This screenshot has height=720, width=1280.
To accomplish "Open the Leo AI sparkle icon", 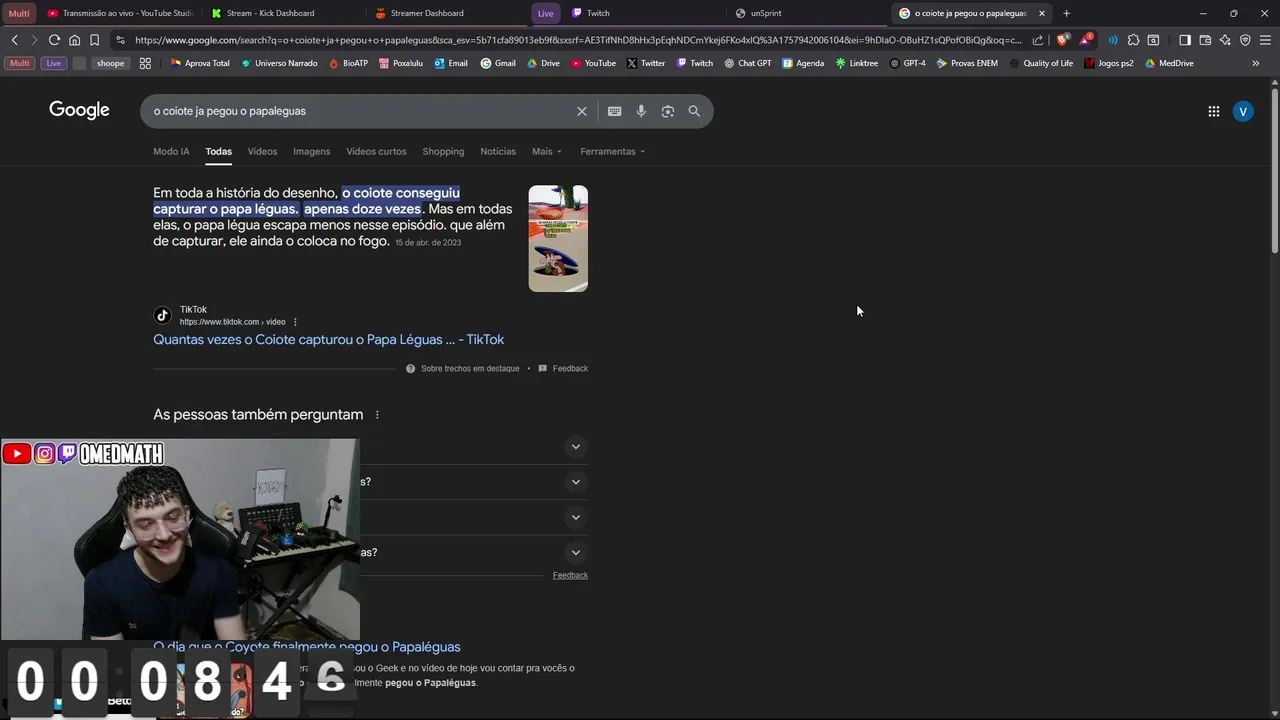I will click(1225, 40).
